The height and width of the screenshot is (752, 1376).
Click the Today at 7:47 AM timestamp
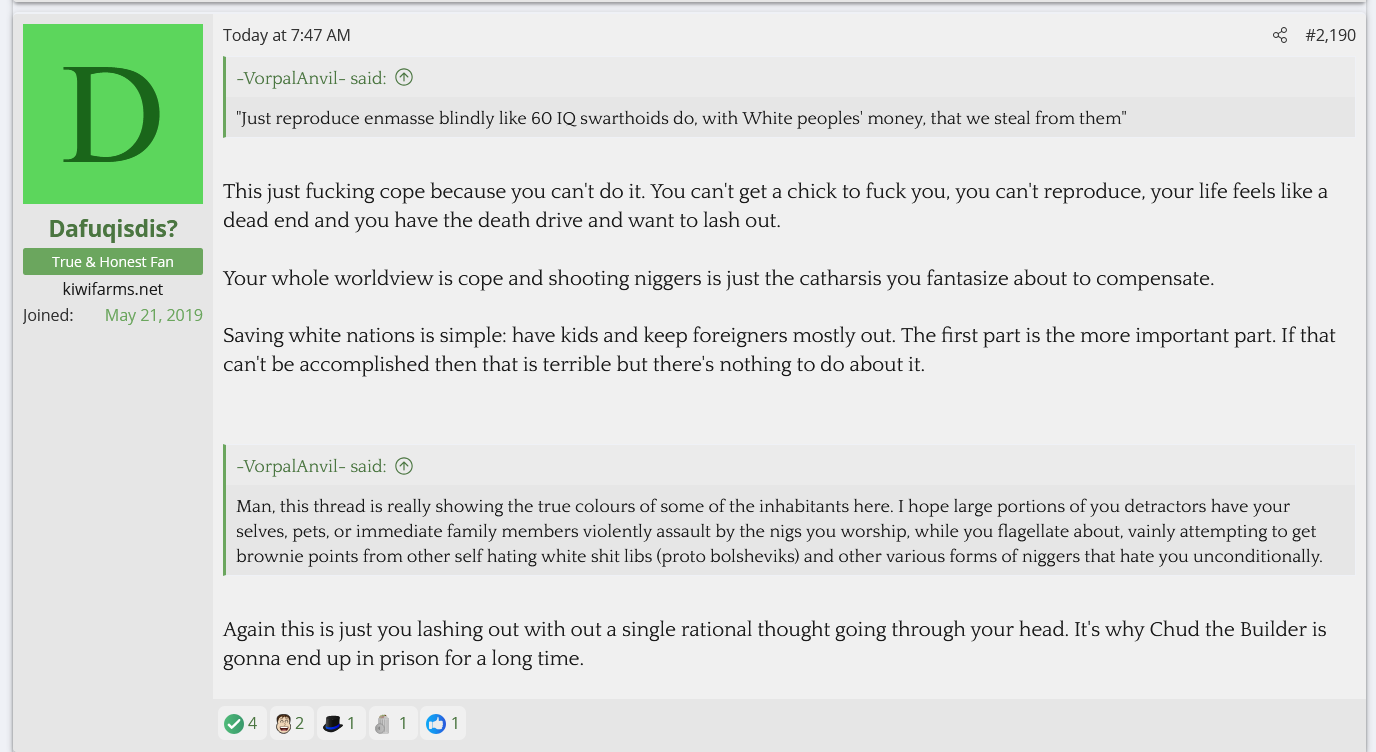tap(287, 35)
